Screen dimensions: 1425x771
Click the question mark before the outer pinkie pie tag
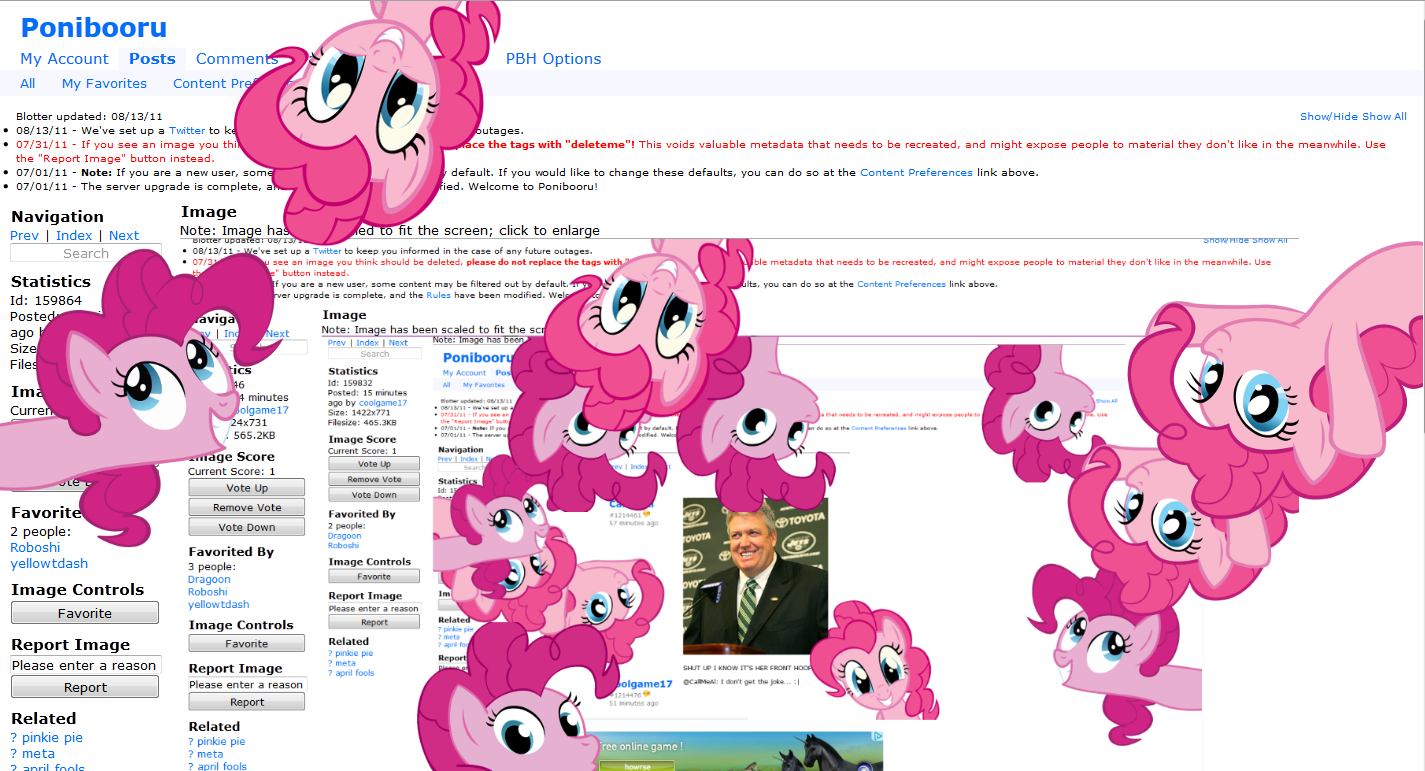tap(14, 738)
